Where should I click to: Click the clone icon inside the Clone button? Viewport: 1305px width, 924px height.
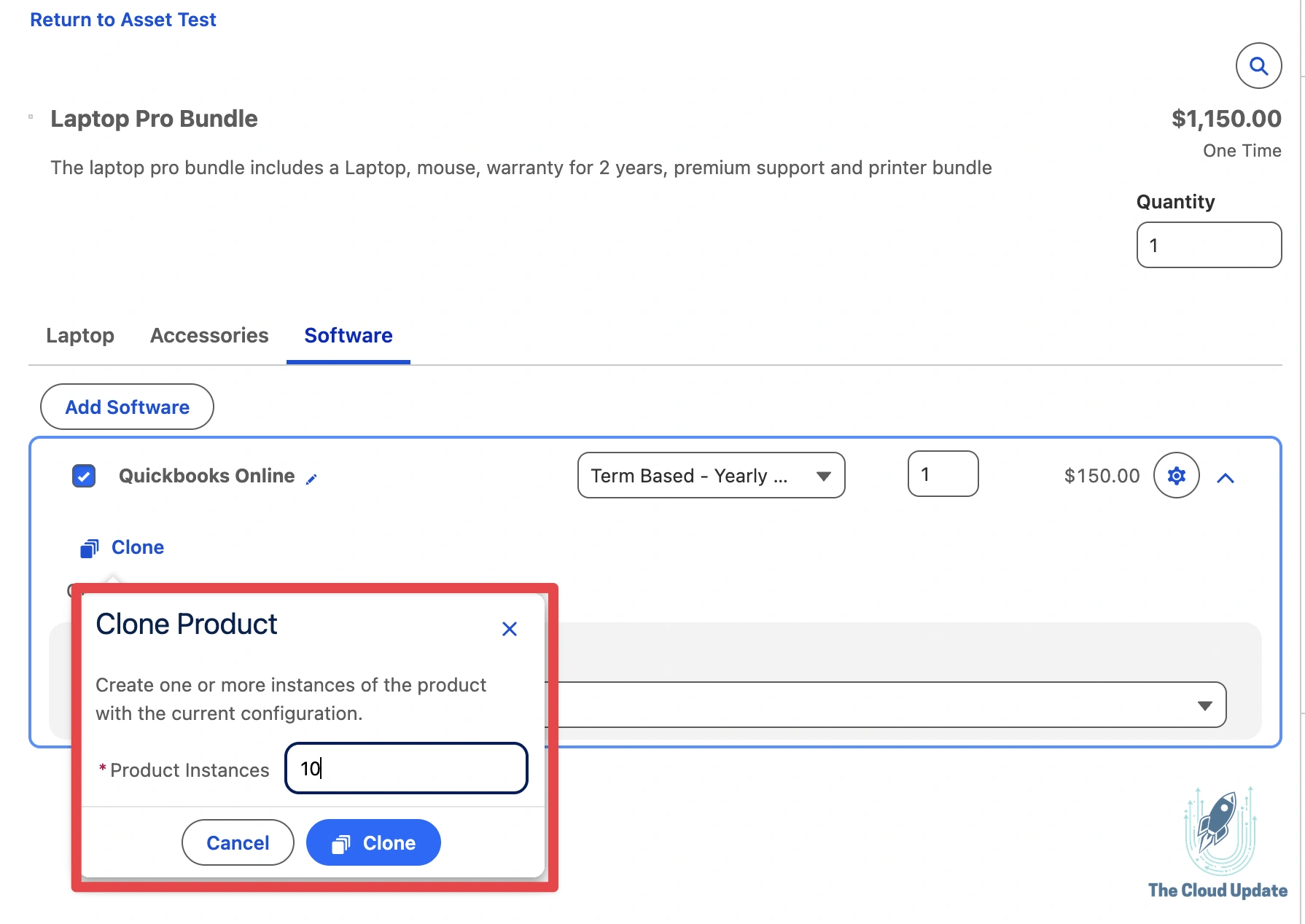(x=341, y=842)
